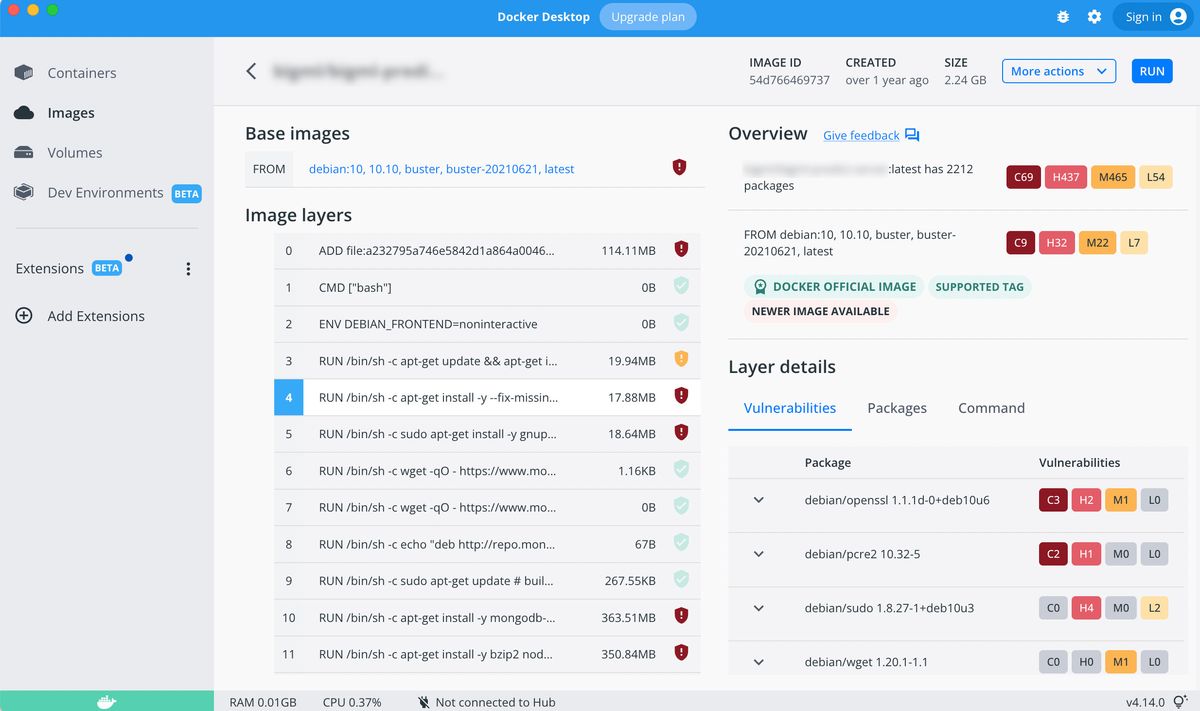Expand the debian/openssl package row
This screenshot has height=711, width=1200.
pyautogui.click(x=758, y=499)
